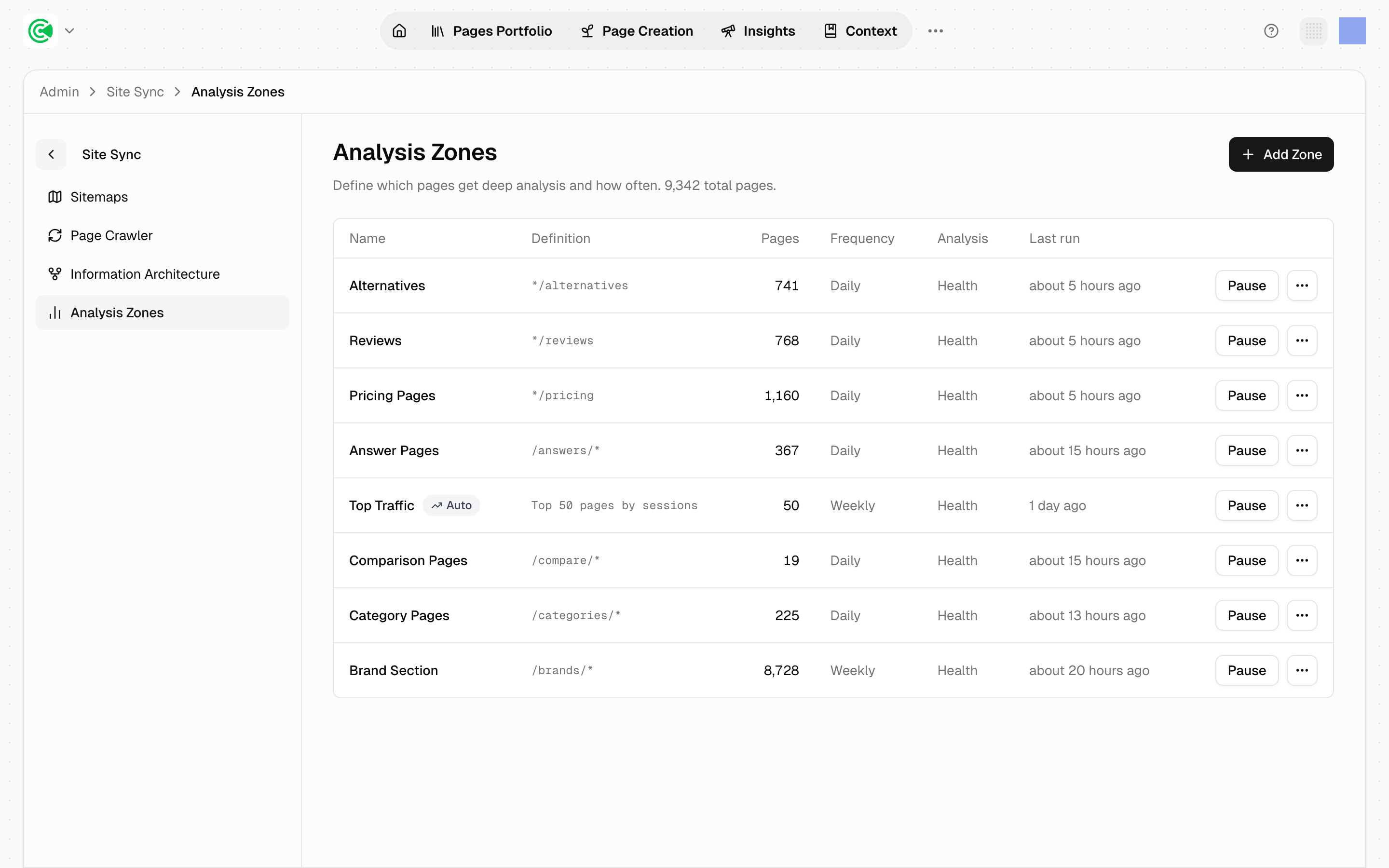
Task: Select the Reviews zone name
Action: (x=375, y=340)
